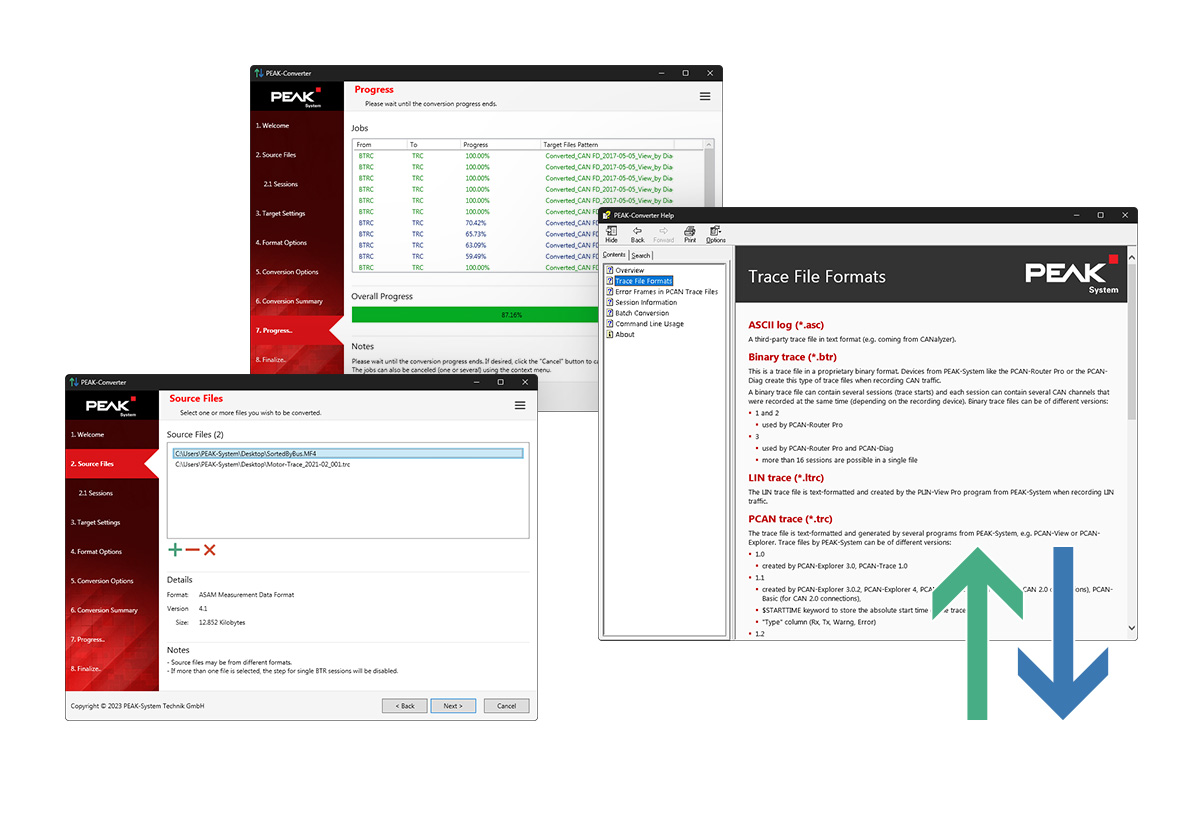
Task: Open the Batch Conversion help topic
Action: (642, 313)
